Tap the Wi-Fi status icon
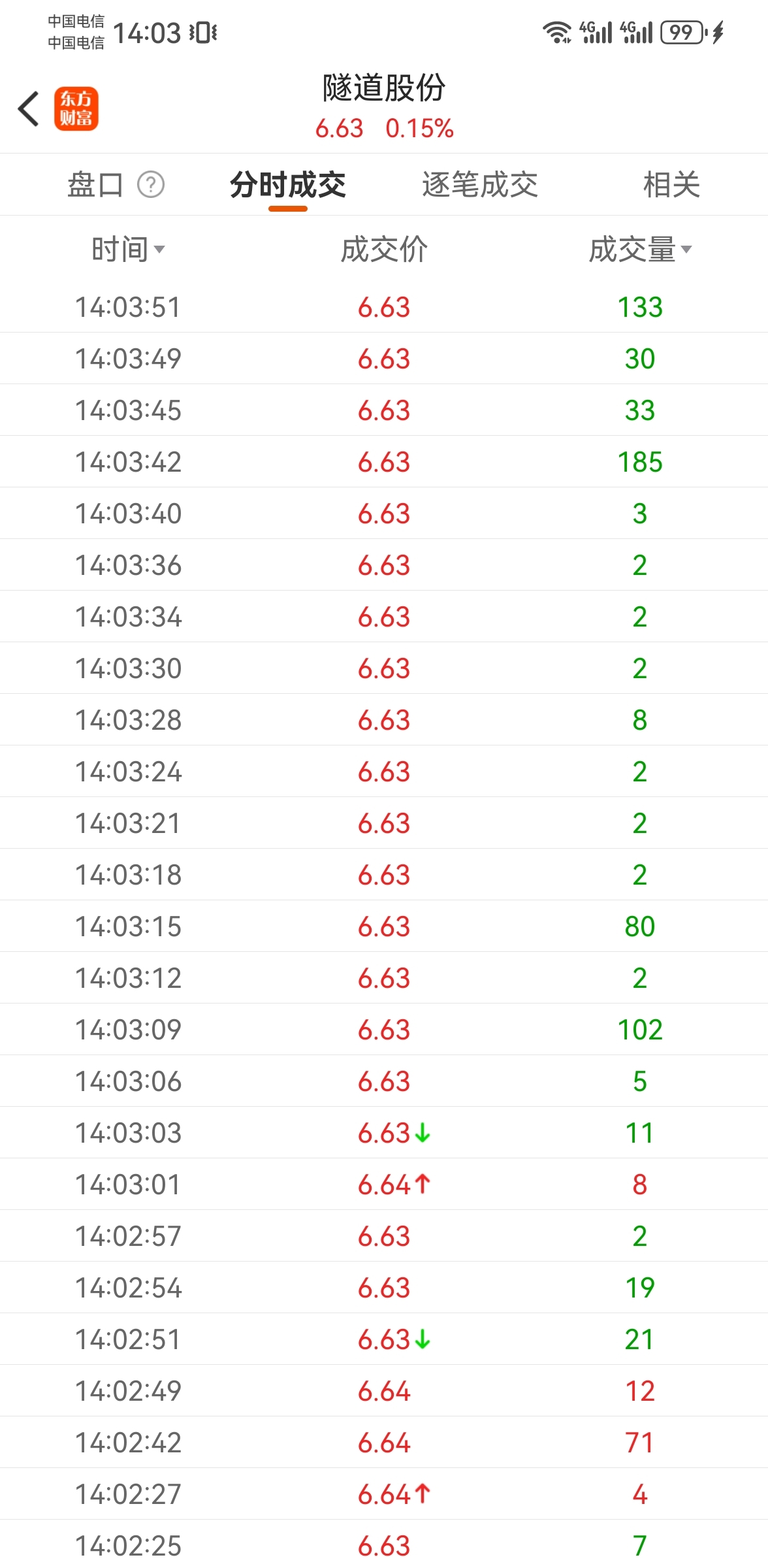The width and height of the screenshot is (768, 1568). (x=557, y=32)
